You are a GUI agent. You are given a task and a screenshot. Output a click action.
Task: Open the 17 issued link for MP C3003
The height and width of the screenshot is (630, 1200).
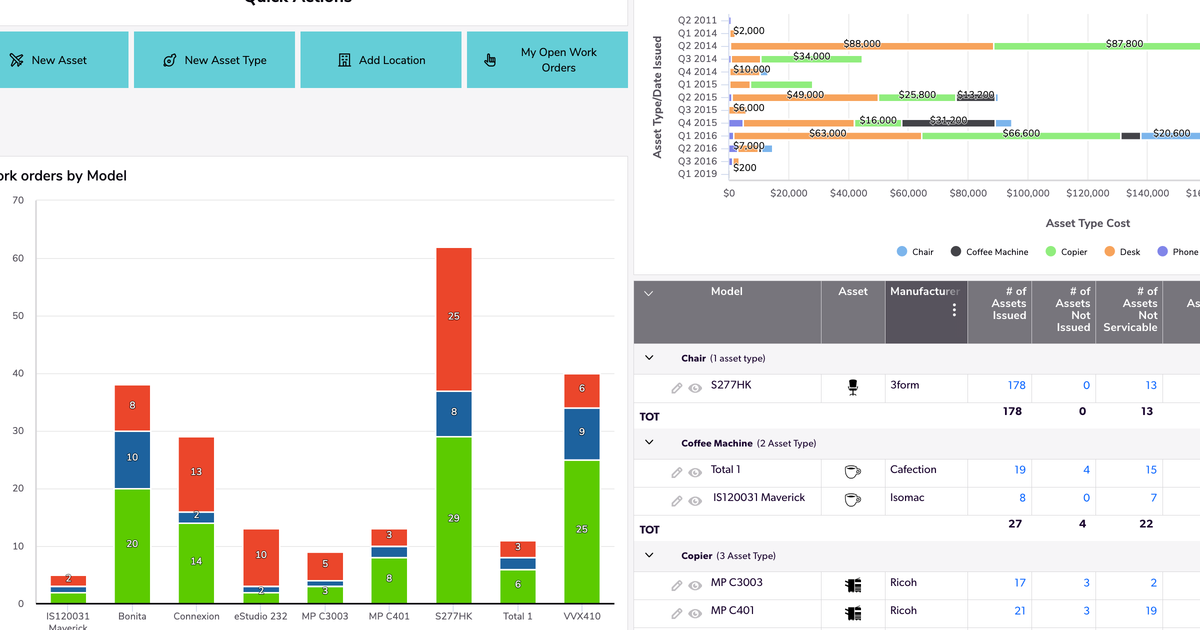point(1020,583)
